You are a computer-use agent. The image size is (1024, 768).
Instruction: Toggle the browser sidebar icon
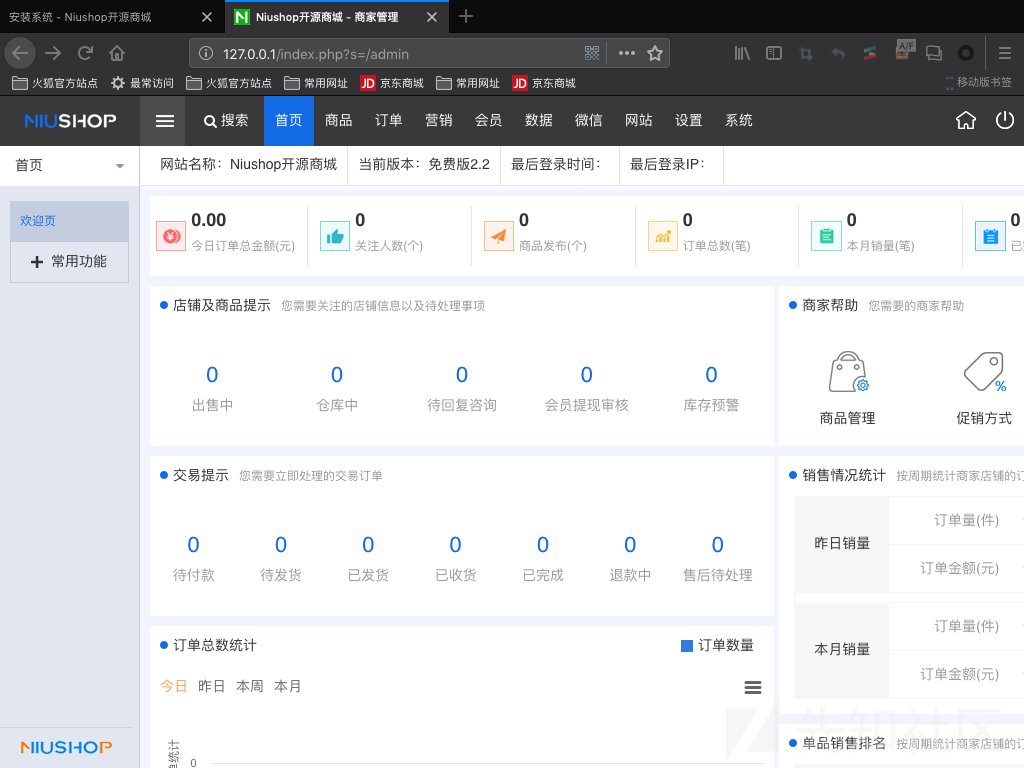(x=774, y=53)
